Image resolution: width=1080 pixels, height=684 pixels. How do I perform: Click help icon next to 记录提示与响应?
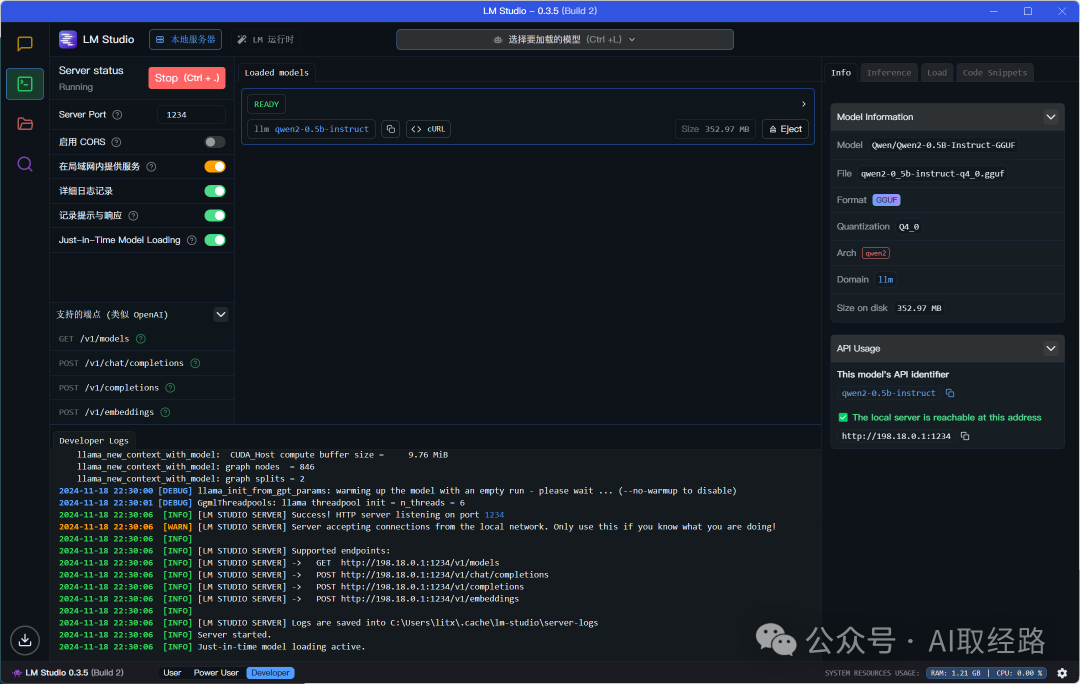[x=134, y=216]
